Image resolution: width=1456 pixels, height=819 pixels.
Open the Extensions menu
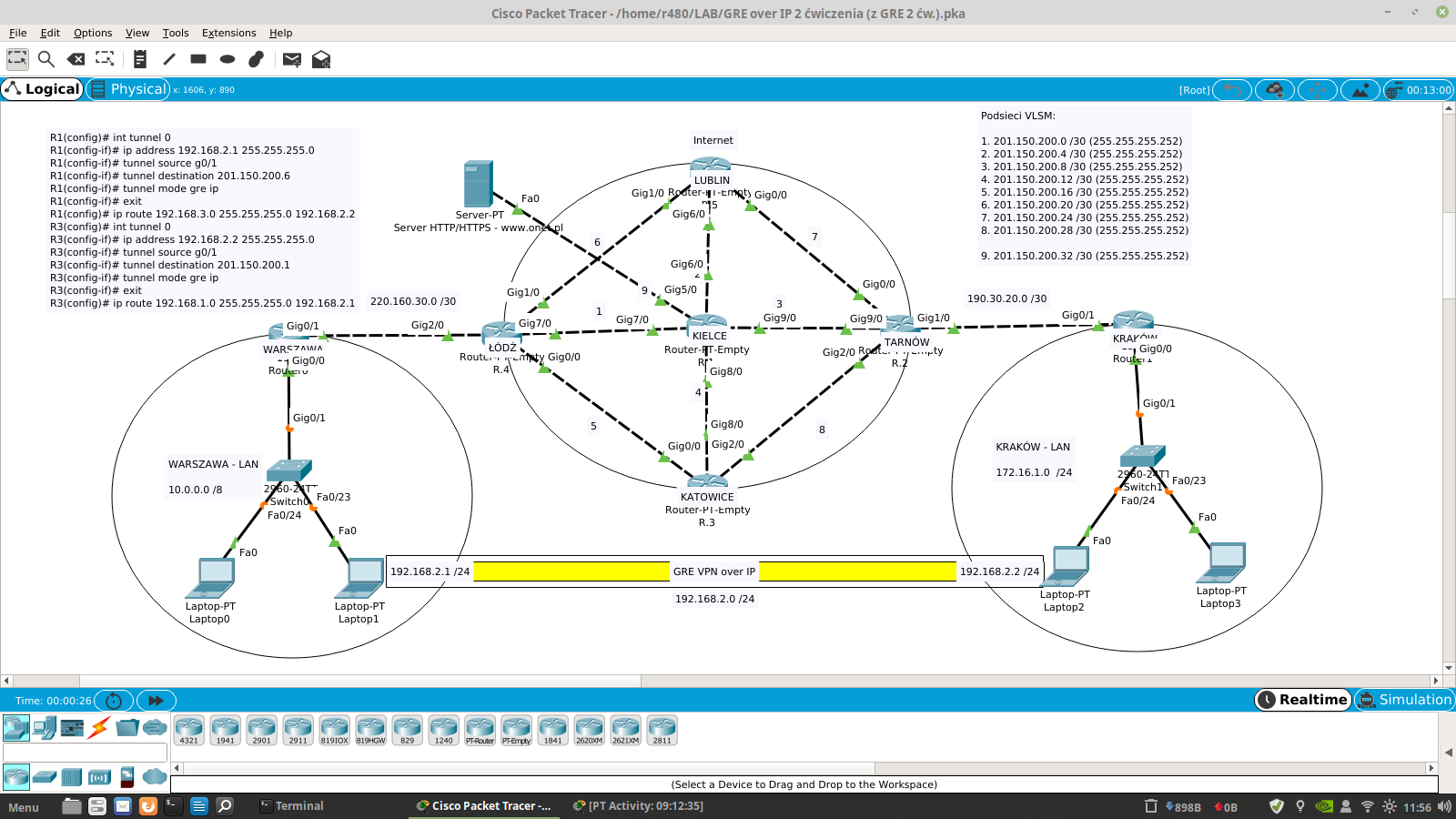(x=228, y=33)
